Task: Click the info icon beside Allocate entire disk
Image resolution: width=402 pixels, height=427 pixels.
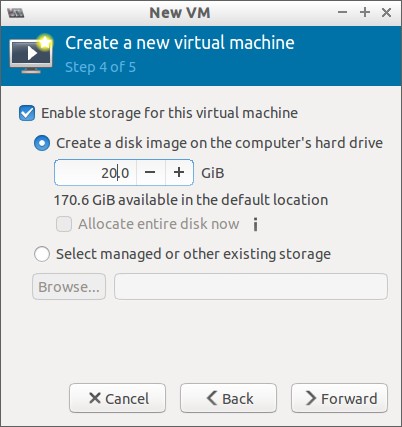Action: point(255,224)
